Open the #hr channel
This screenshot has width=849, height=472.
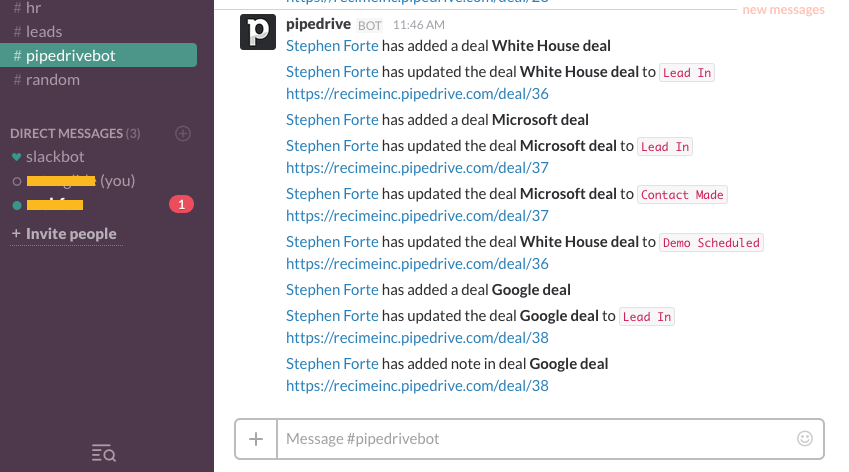coord(34,8)
